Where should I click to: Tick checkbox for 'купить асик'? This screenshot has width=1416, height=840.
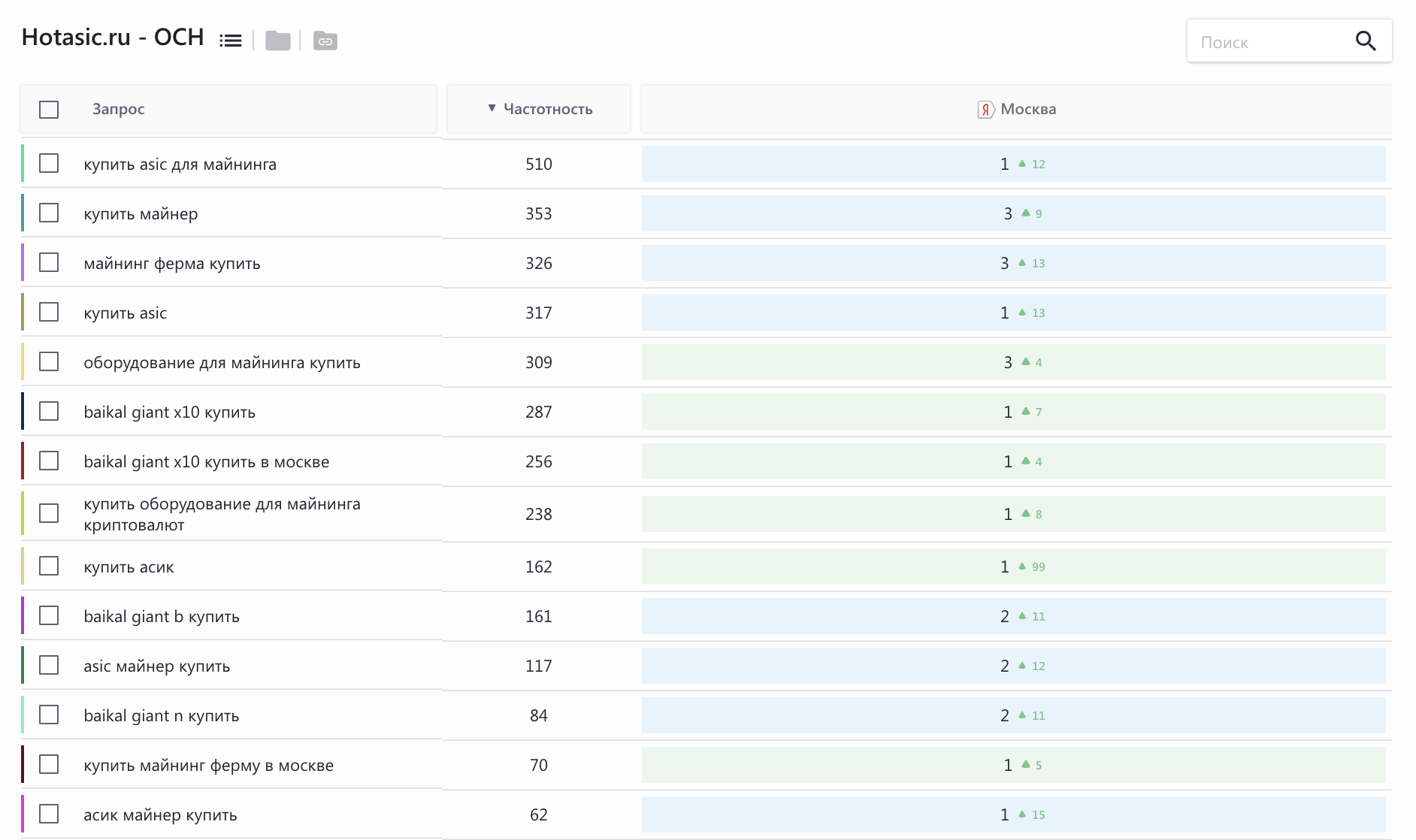(x=49, y=566)
